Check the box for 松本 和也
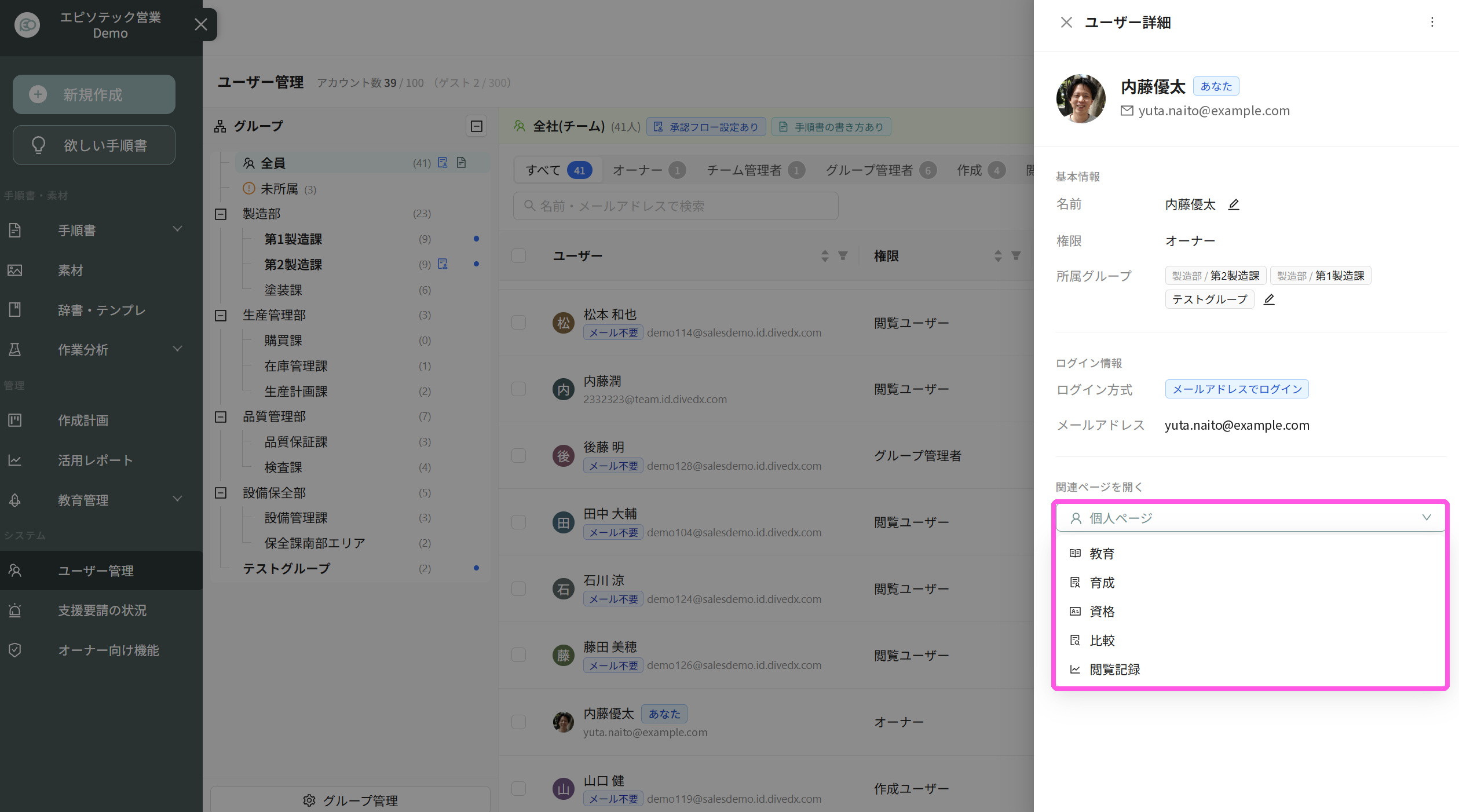 [519, 323]
